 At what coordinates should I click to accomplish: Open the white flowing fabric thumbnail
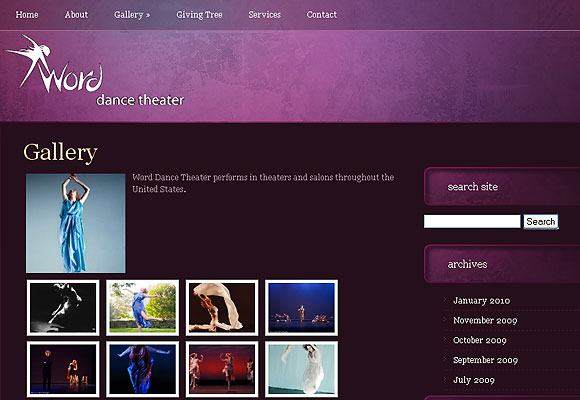tap(222, 308)
